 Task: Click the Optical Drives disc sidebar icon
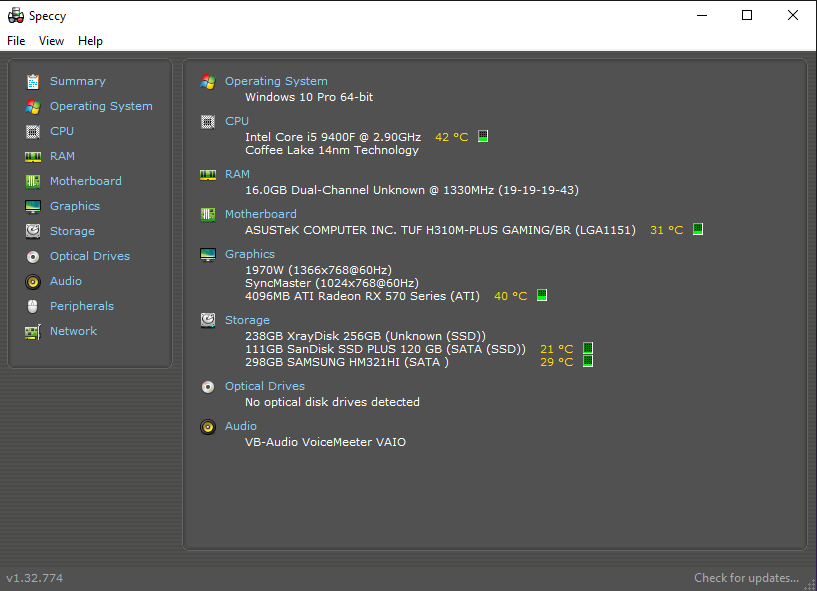click(33, 256)
